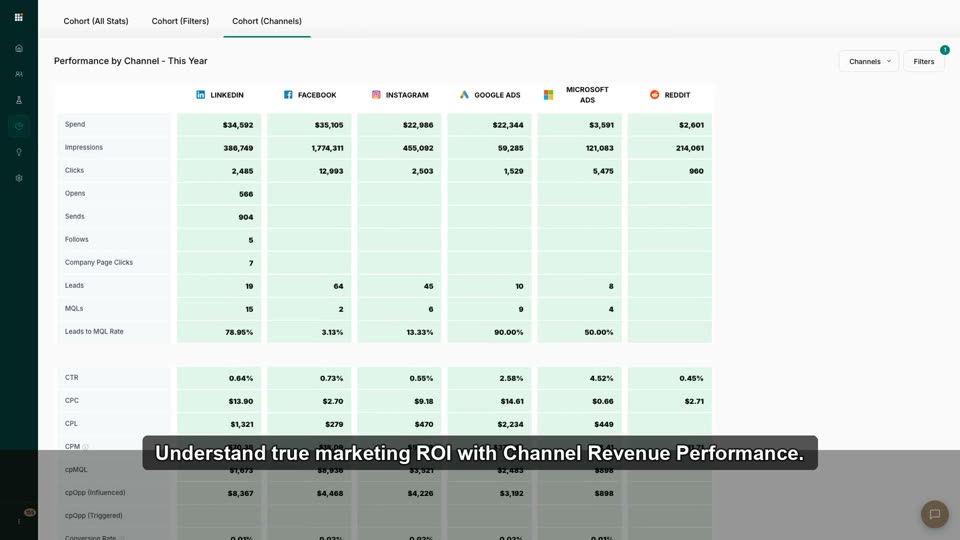Open the audiences people icon in sidebar
960x540 pixels.
point(19,74)
